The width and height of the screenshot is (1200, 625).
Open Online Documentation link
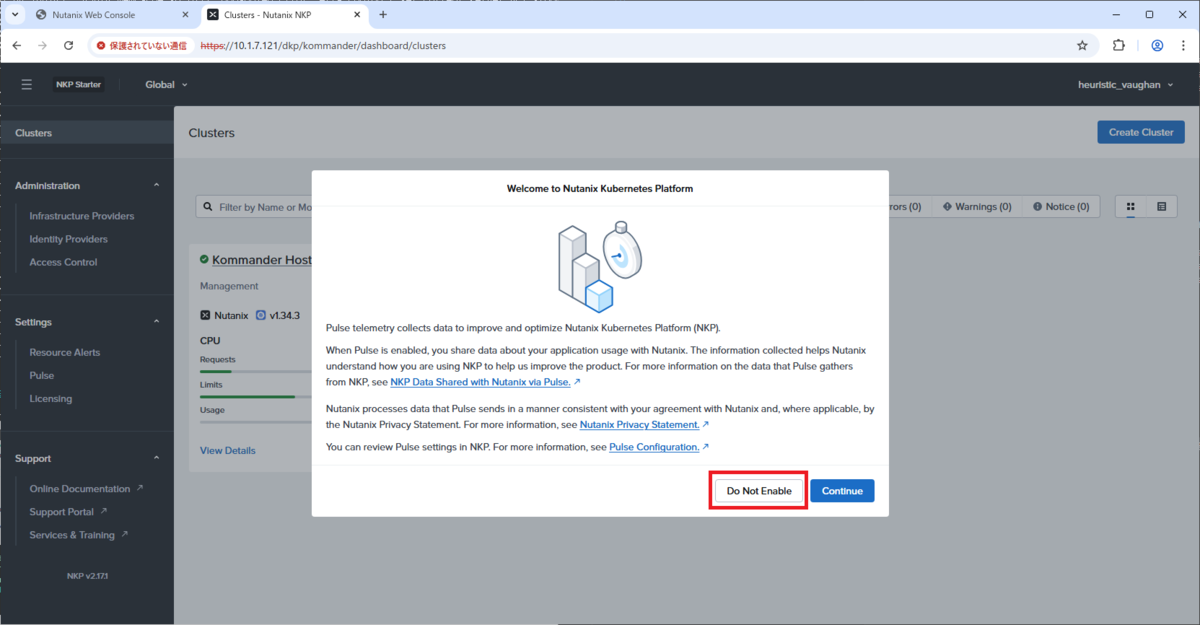(86, 489)
